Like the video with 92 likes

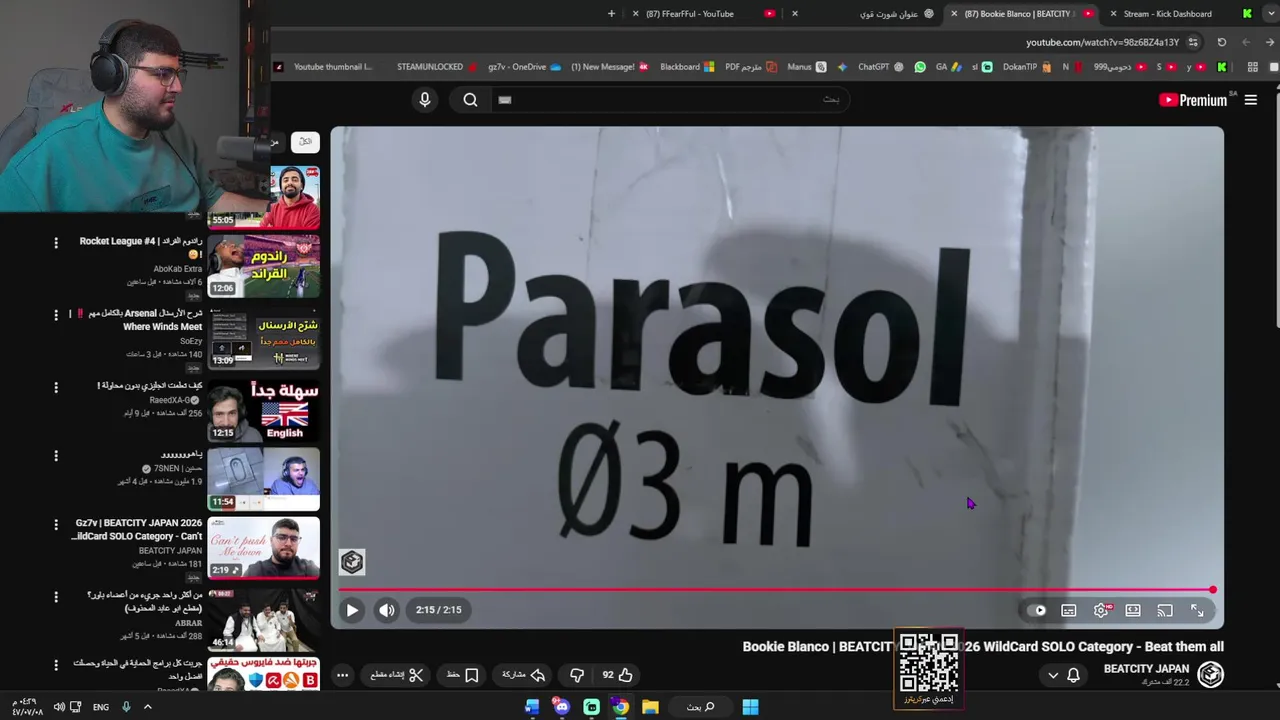pos(617,675)
